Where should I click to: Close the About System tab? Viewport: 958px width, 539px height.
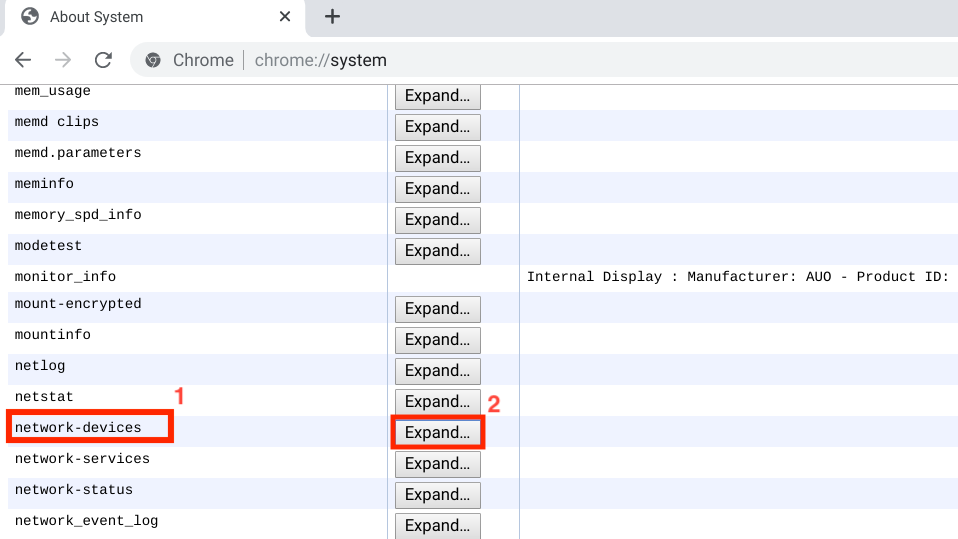click(285, 16)
